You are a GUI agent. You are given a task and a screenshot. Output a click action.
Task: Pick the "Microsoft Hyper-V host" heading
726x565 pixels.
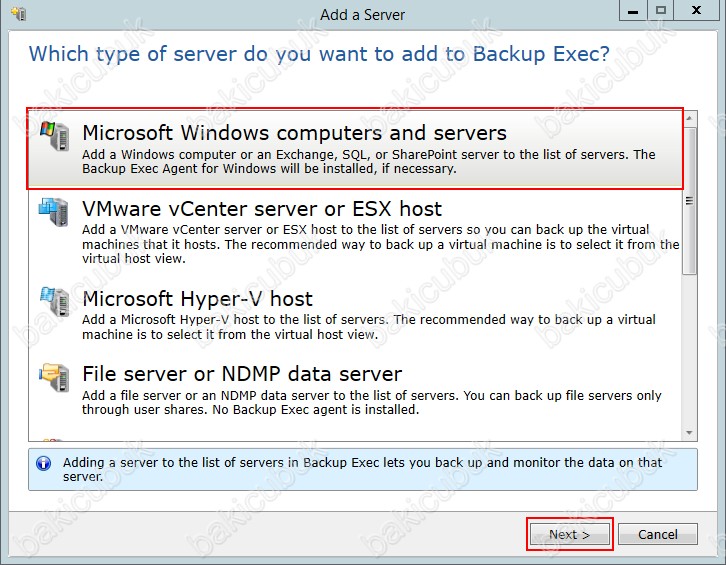197,298
